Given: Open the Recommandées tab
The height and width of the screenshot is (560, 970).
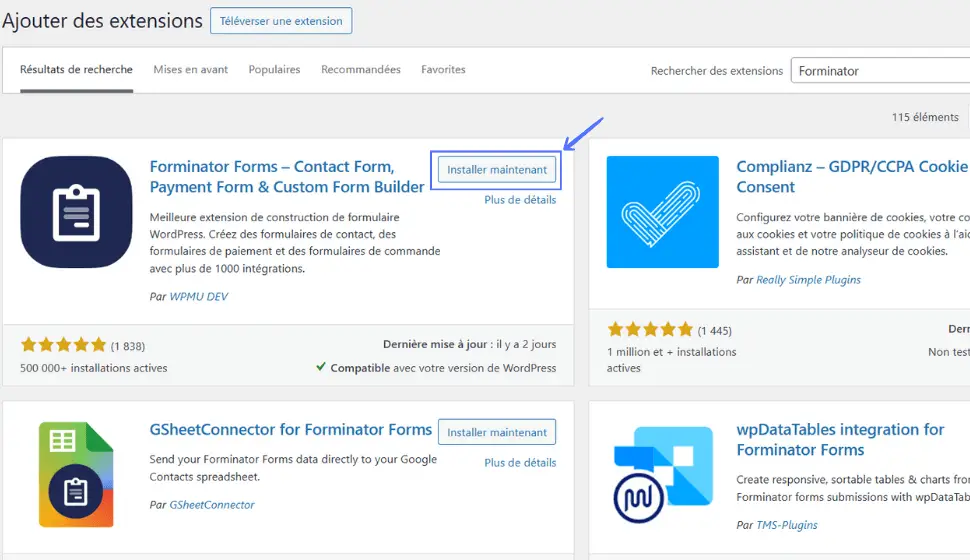Looking at the screenshot, I should [x=361, y=69].
